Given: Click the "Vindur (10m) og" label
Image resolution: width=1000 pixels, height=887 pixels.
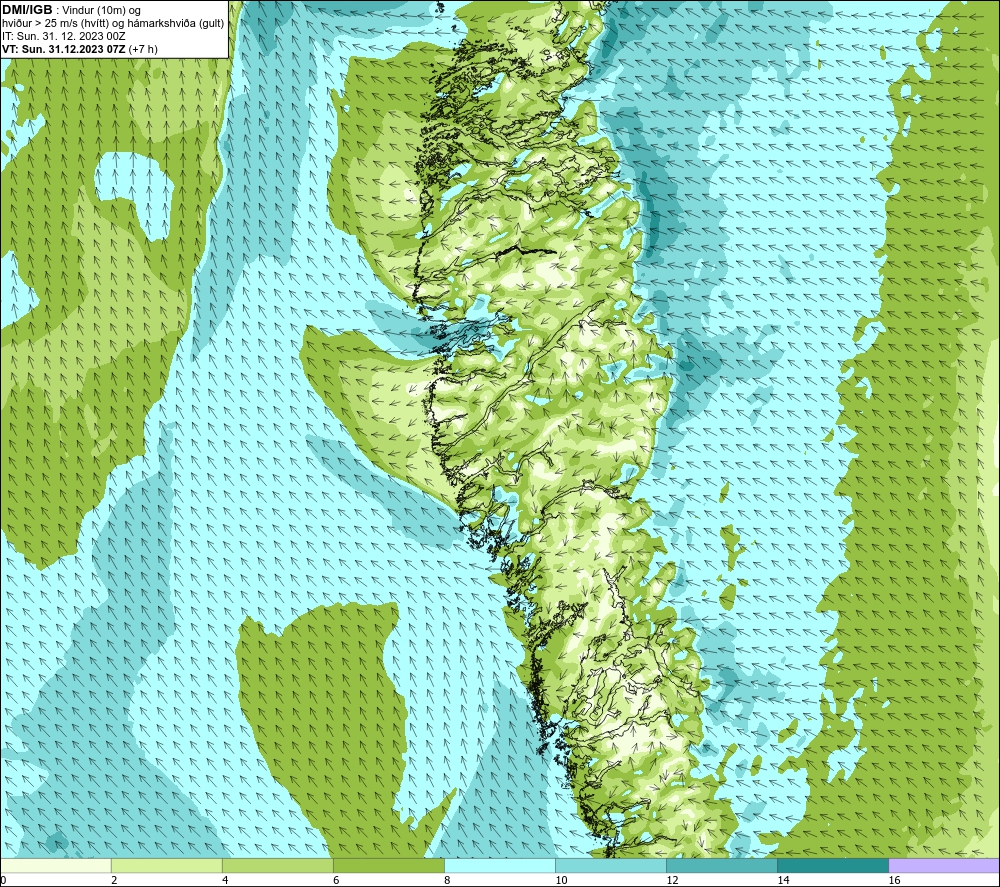Looking at the screenshot, I should click(102, 10).
